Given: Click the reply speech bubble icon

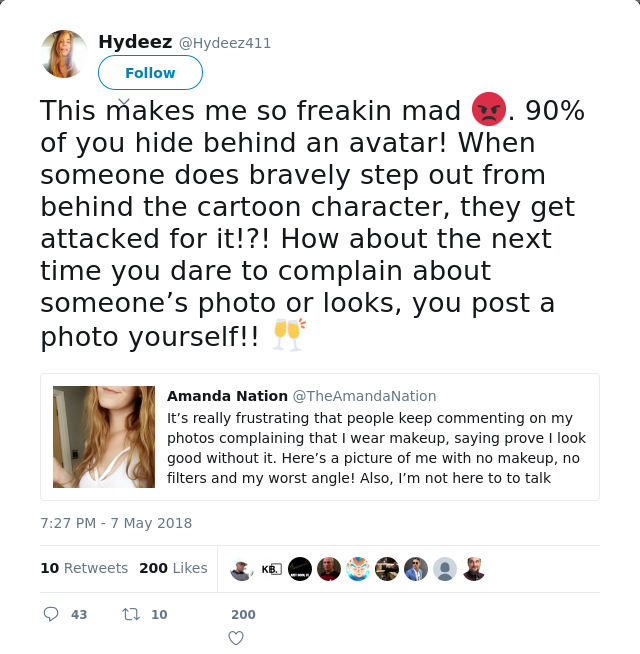Looking at the screenshot, I should [x=51, y=614].
